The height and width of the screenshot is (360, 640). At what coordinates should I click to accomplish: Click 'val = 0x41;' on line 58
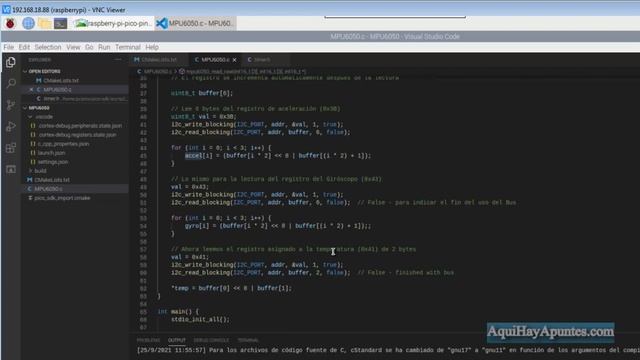coord(190,257)
